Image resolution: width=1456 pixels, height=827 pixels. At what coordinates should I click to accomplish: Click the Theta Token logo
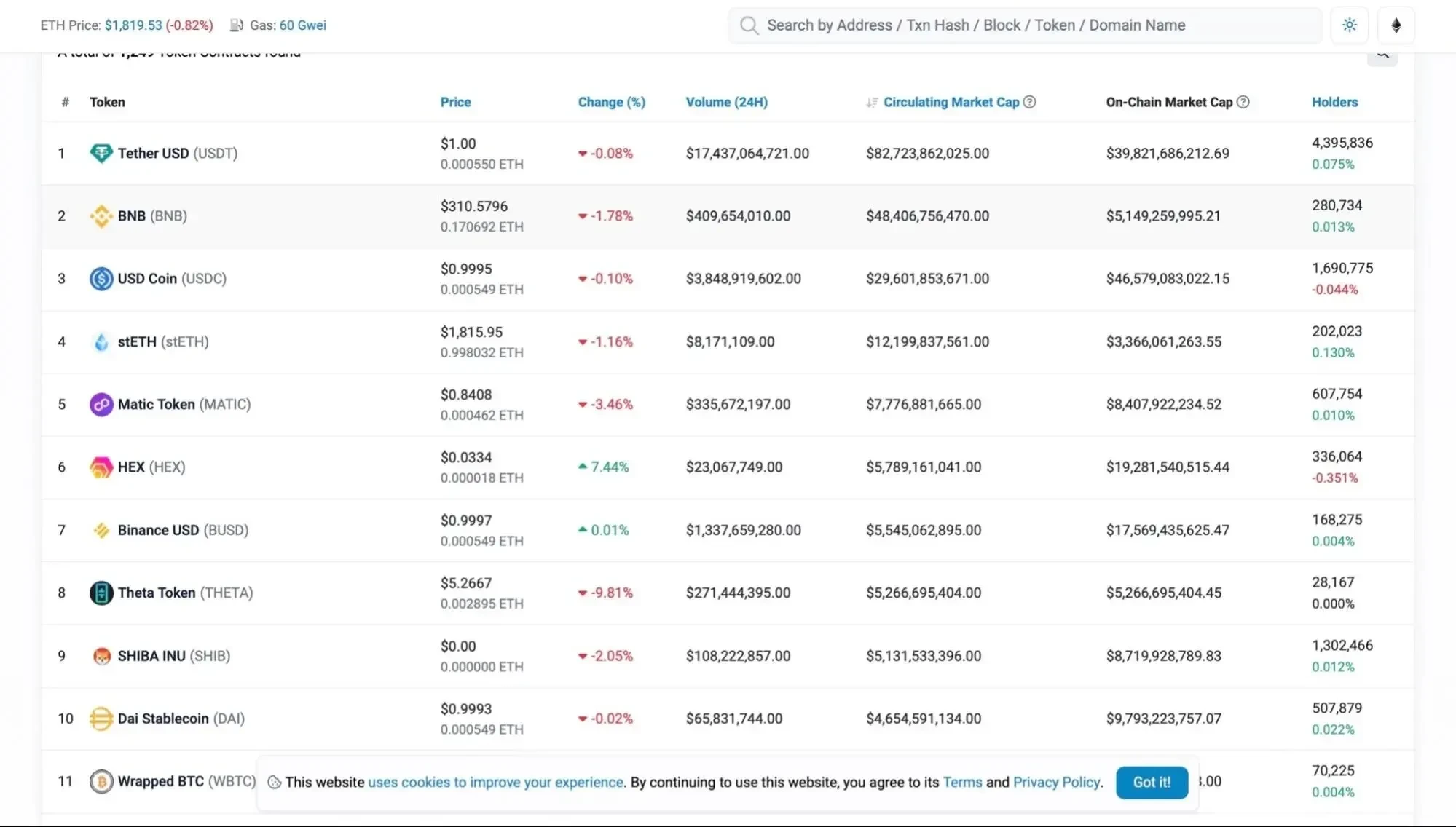[101, 593]
